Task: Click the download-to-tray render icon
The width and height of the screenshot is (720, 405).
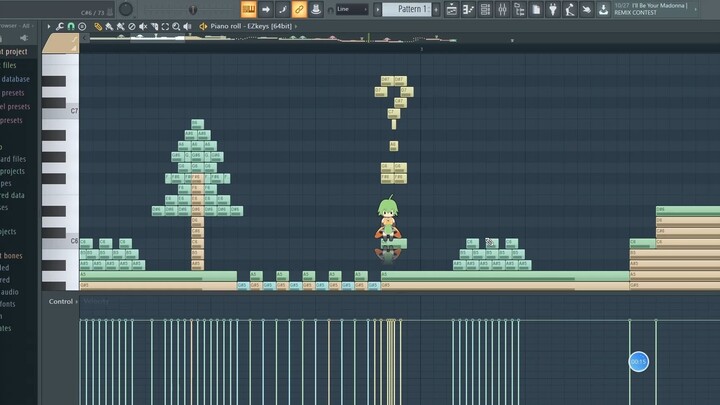Action: (603, 9)
